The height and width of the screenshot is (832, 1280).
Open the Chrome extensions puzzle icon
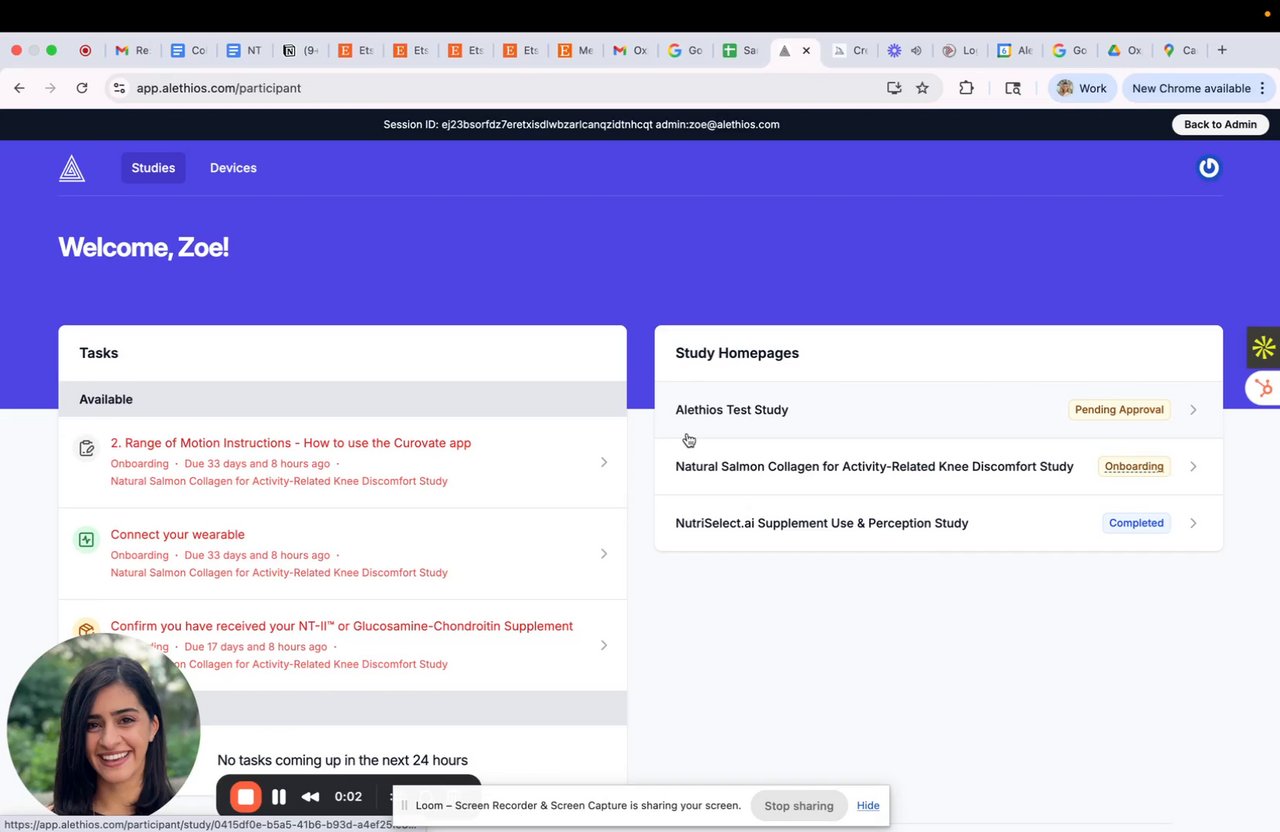coord(966,88)
